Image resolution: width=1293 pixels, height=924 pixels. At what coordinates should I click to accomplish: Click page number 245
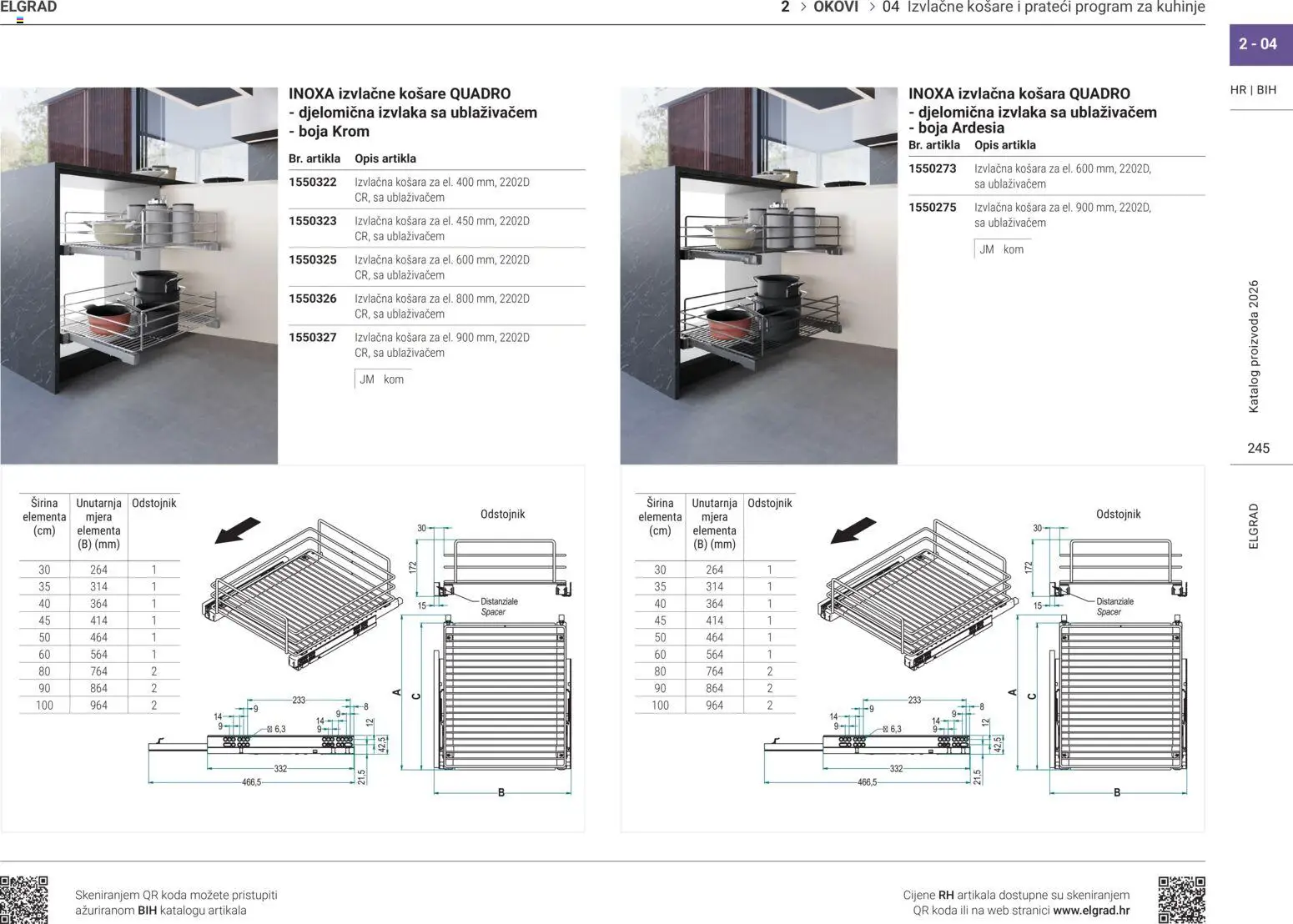pyautogui.click(x=1258, y=448)
